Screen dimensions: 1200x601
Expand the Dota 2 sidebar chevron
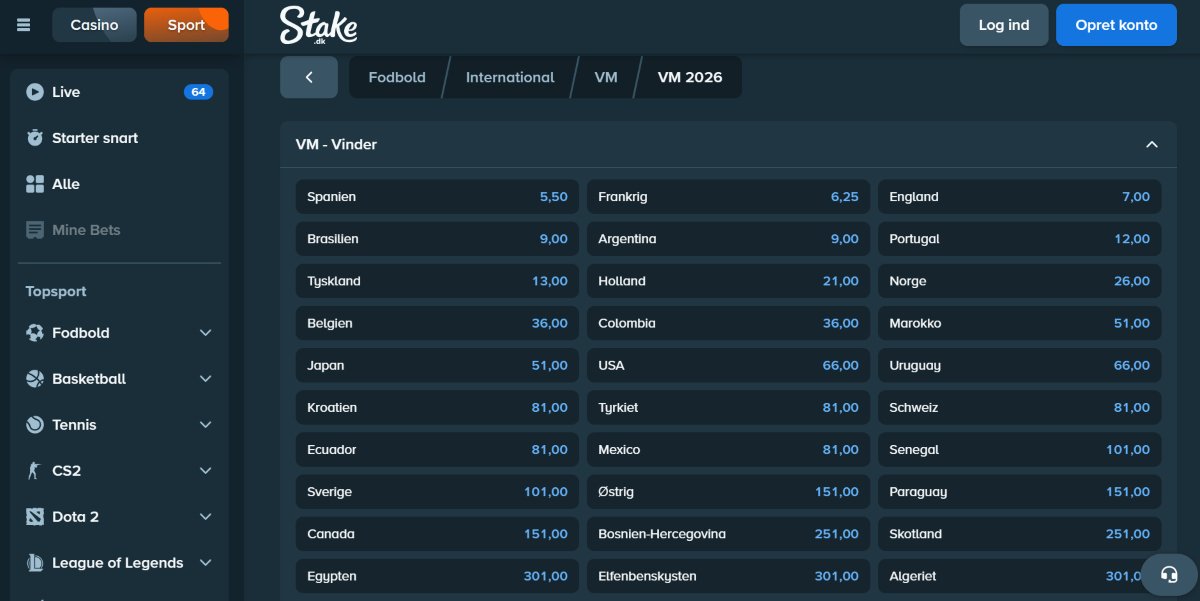coord(206,517)
